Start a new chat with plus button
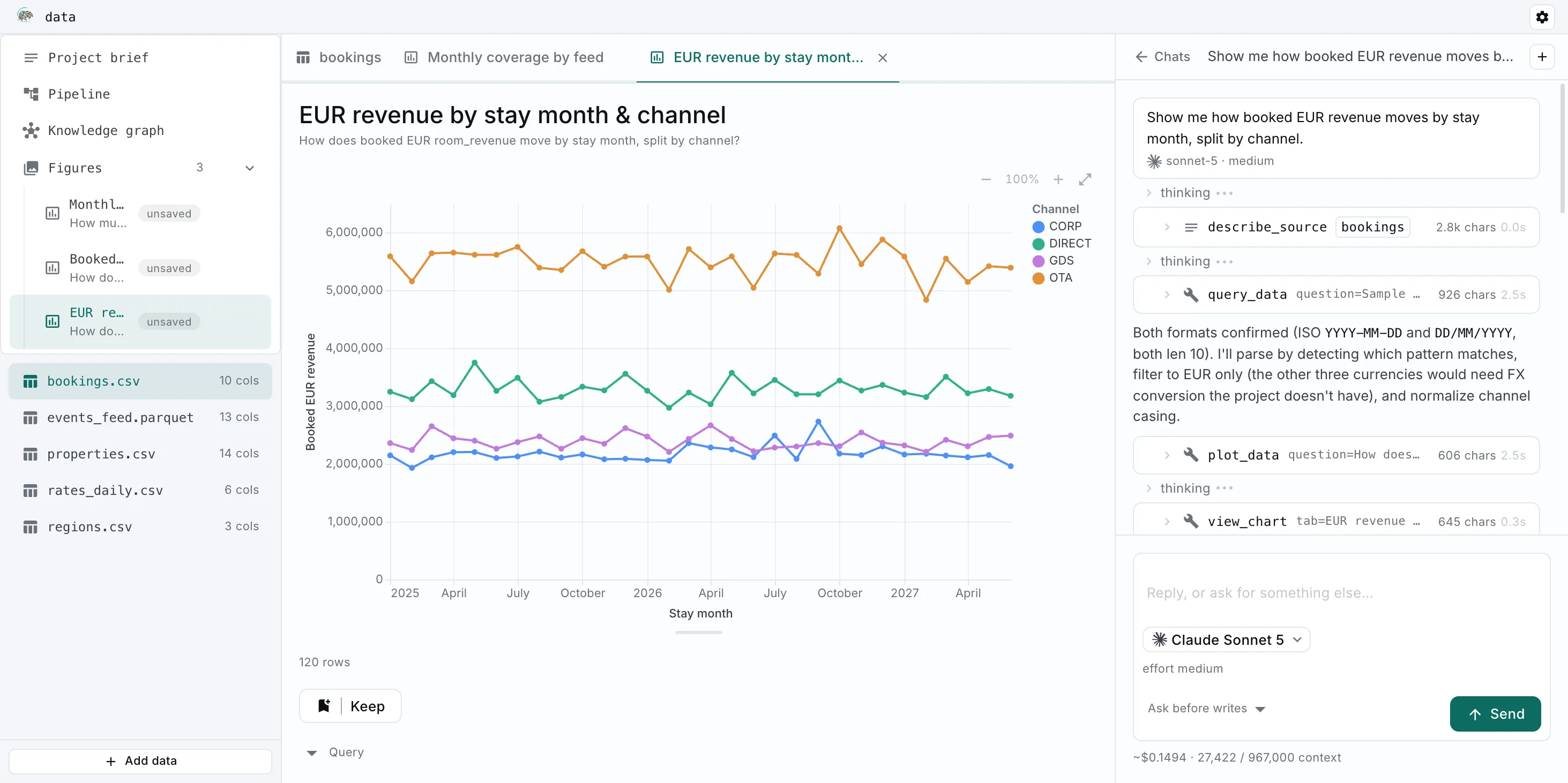Viewport: 1568px width, 783px height. (x=1542, y=57)
